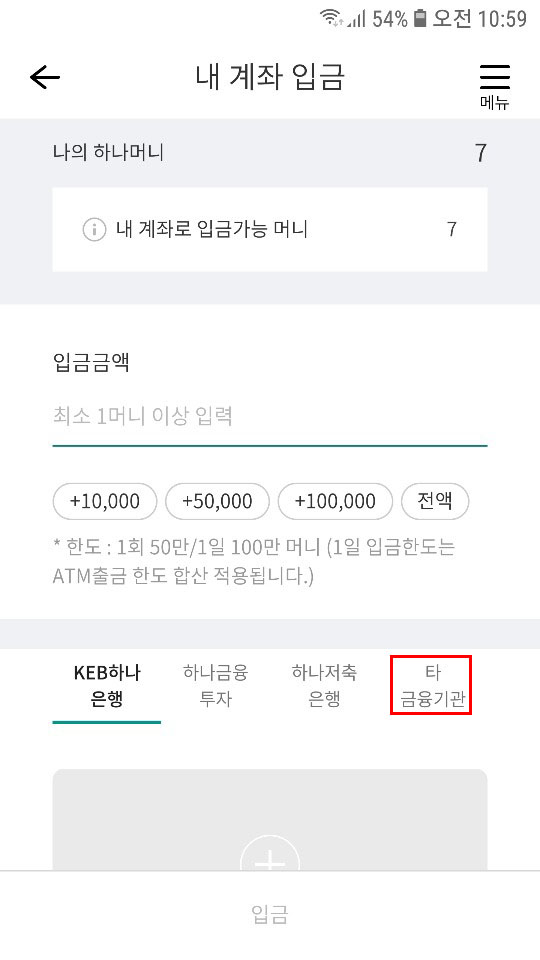Switch to 하나저축 은행 tab

[324, 686]
